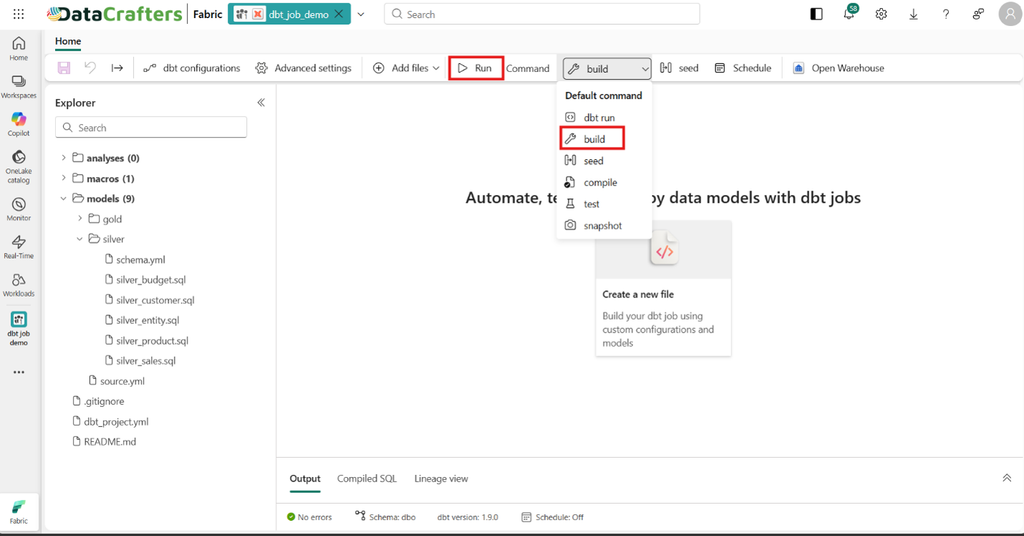Click the download icon in header
The image size is (1024, 536).
pyautogui.click(x=913, y=14)
